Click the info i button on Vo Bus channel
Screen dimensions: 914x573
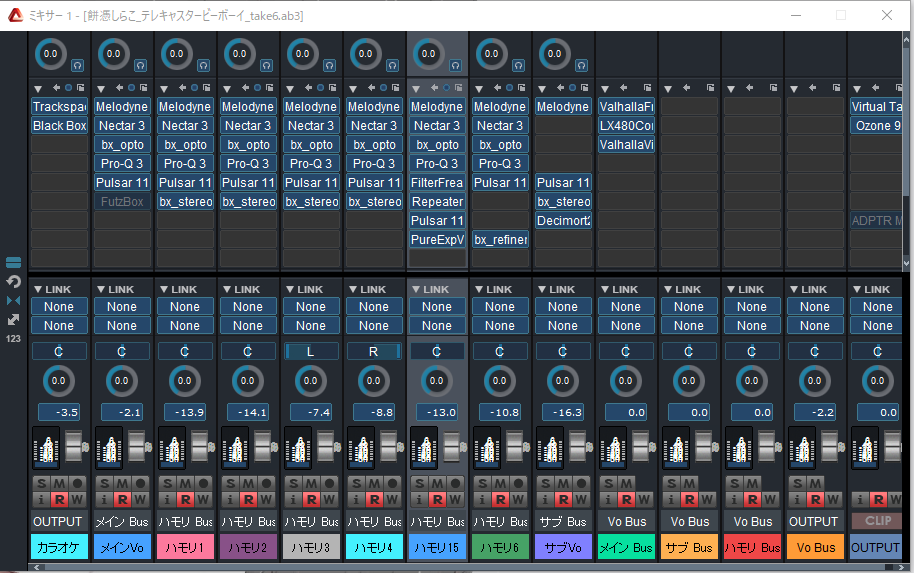coord(797,500)
